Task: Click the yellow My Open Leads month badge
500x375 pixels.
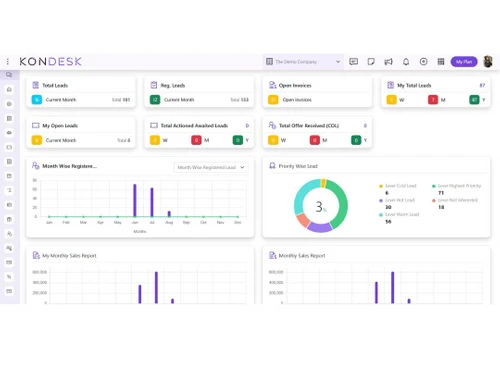Action: coord(37,140)
